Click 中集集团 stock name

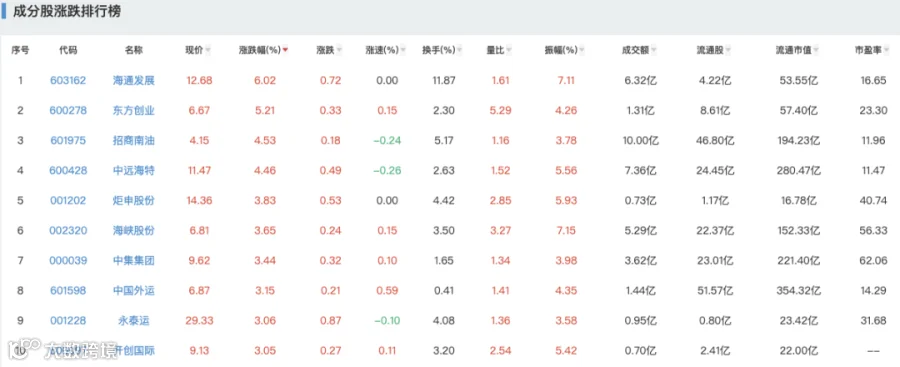pos(134,260)
